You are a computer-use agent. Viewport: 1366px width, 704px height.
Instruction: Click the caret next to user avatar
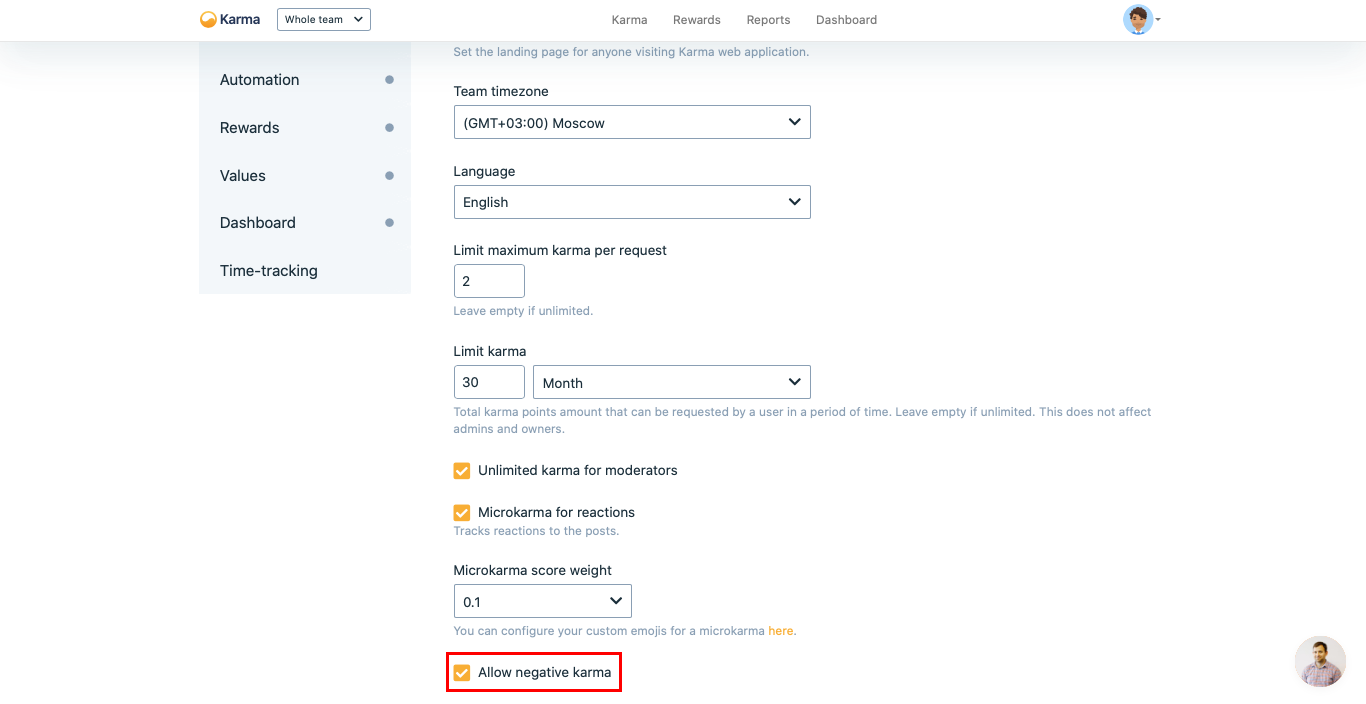point(1158,20)
